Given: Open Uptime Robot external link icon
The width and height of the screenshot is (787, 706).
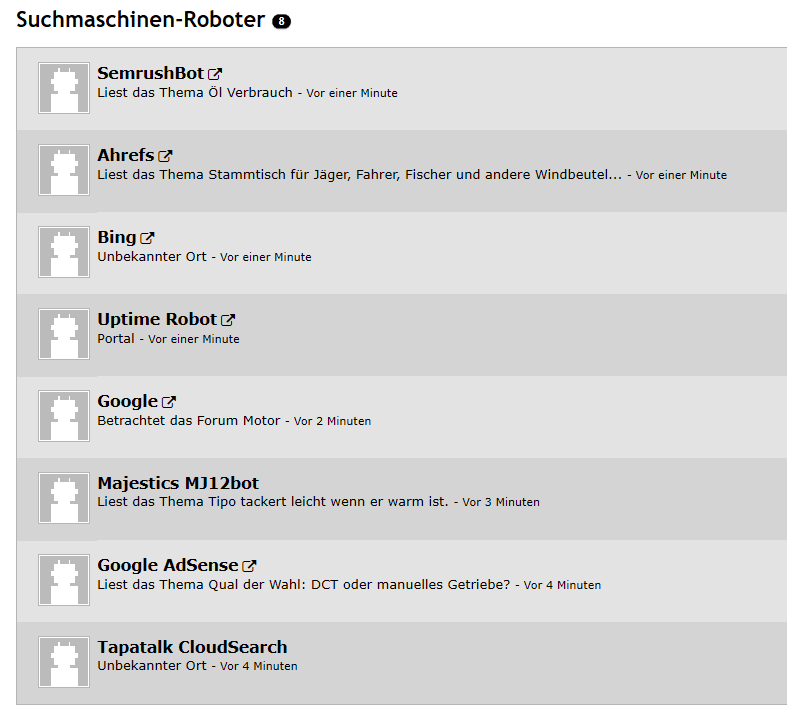Looking at the screenshot, I should click(x=228, y=320).
